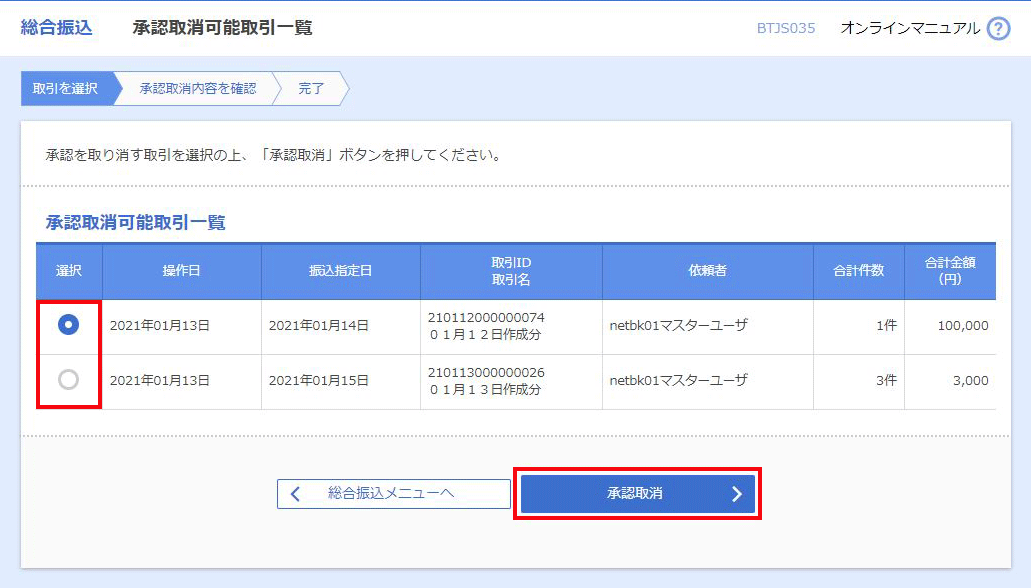
Task: Click the 完了 step tab
Action: pyautogui.click(x=311, y=89)
